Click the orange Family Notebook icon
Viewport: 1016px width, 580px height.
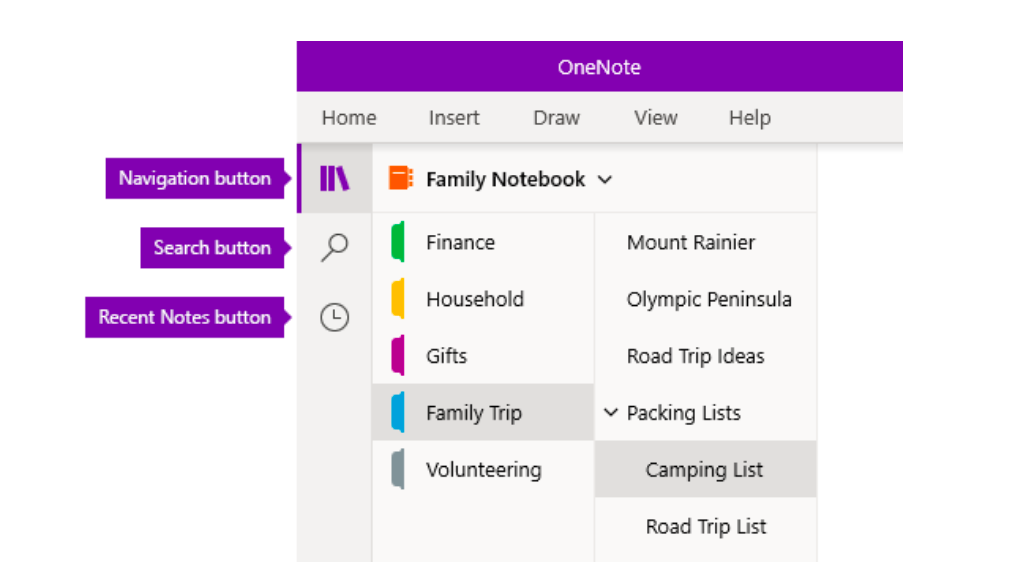coord(400,178)
